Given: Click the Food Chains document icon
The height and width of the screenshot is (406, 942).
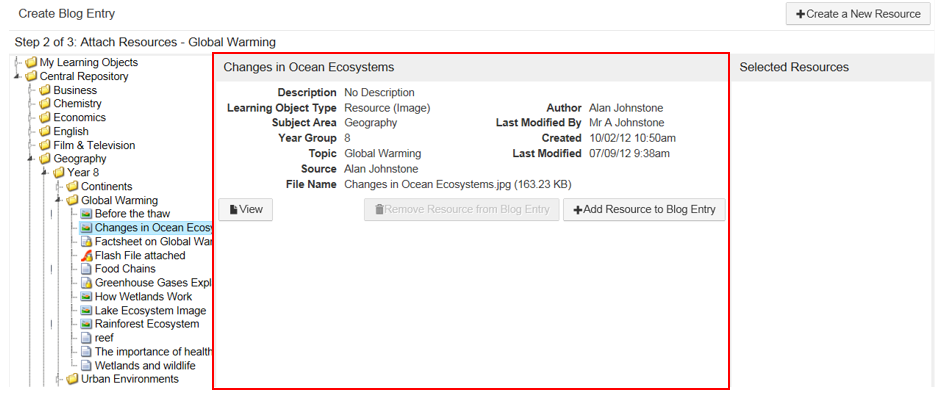Looking at the screenshot, I should (x=86, y=269).
